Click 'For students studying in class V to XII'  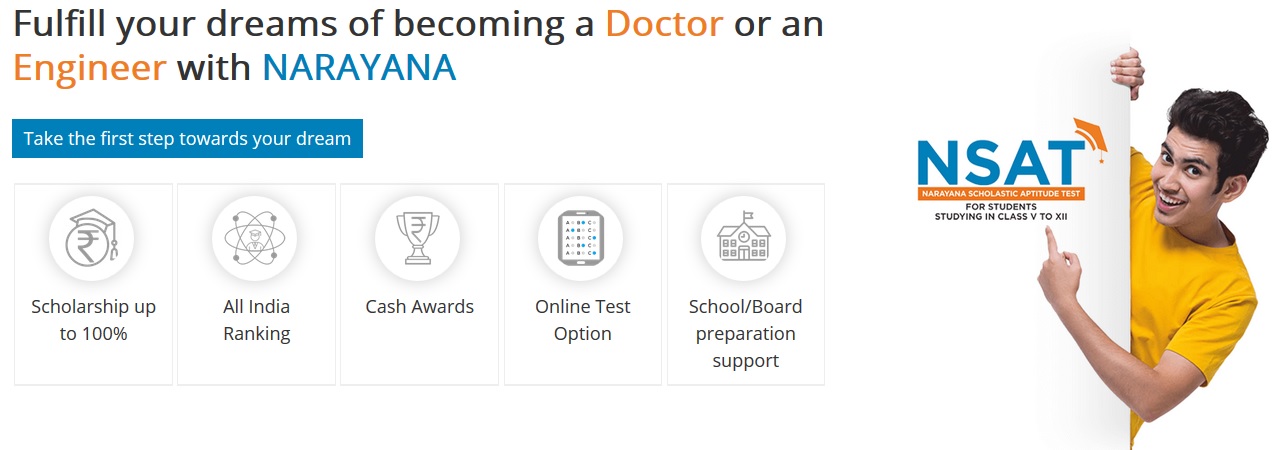1002,210
